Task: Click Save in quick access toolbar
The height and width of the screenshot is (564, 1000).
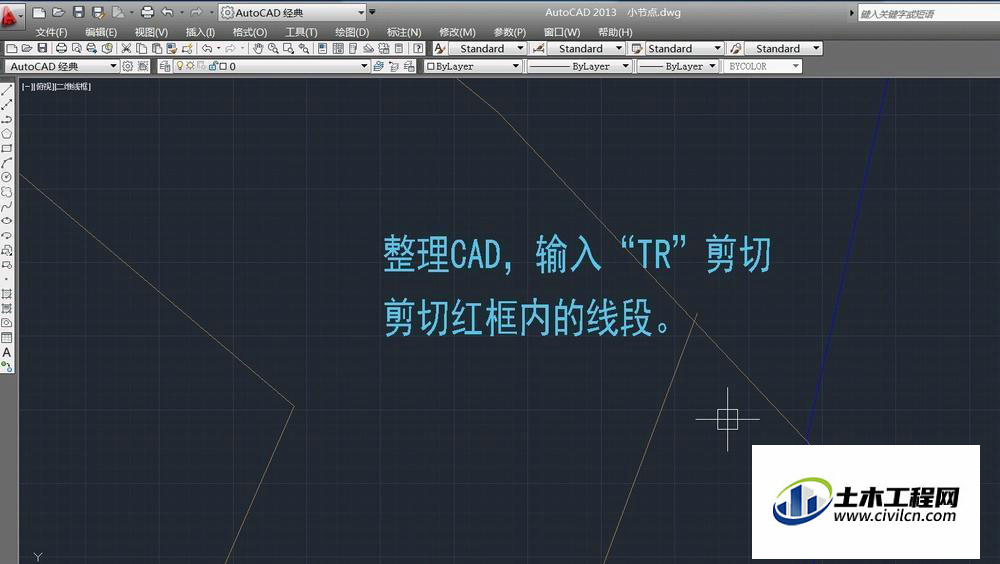Action: 78,12
